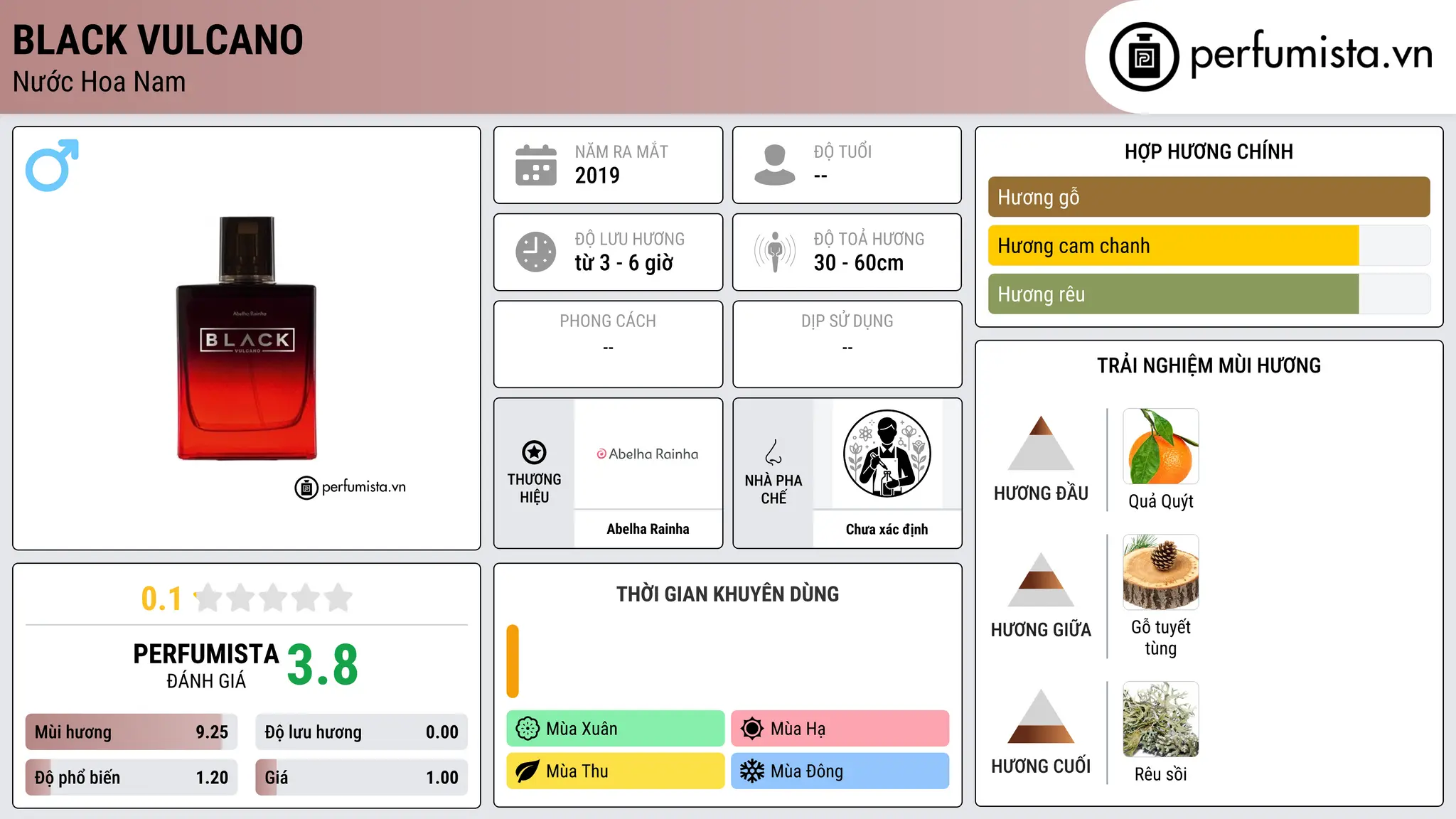Select the Mùa Xuân season chip
This screenshot has height=819, width=1456.
click(616, 729)
